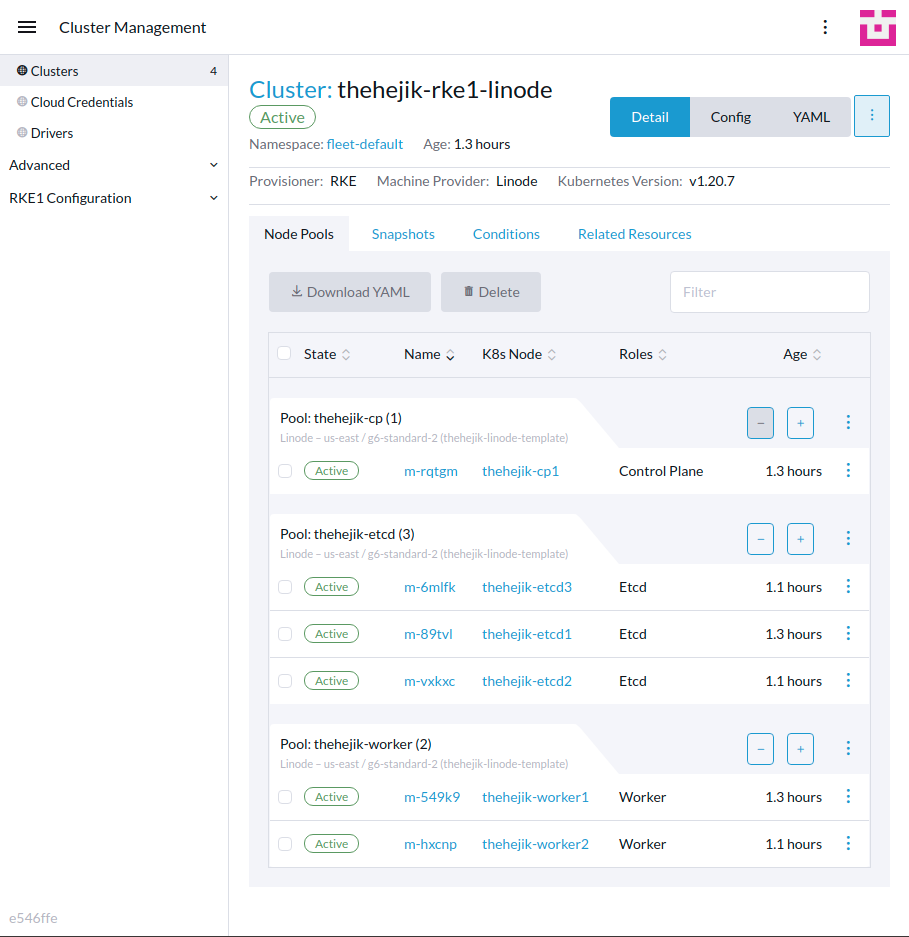The image size is (909, 937).
Task: Open the Config view of the cluster
Action: coord(730,116)
